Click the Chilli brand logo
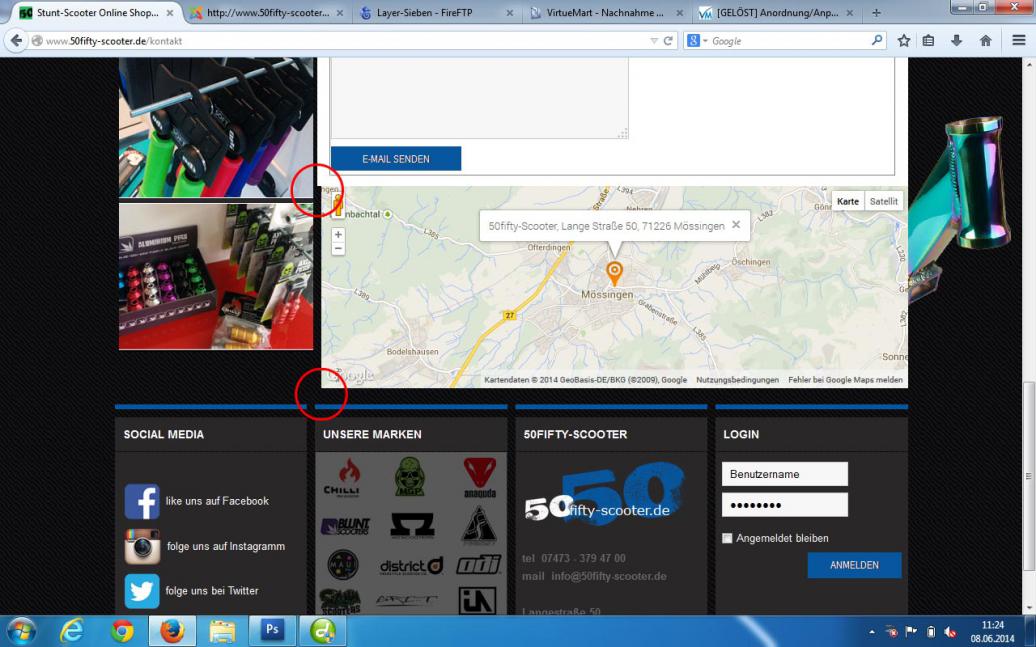The height and width of the screenshot is (647, 1036). coord(342,477)
